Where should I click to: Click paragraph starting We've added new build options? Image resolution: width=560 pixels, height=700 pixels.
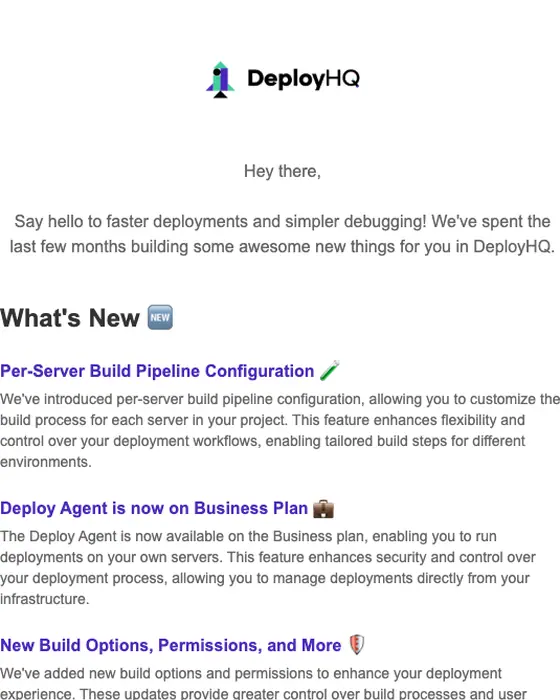point(263,683)
